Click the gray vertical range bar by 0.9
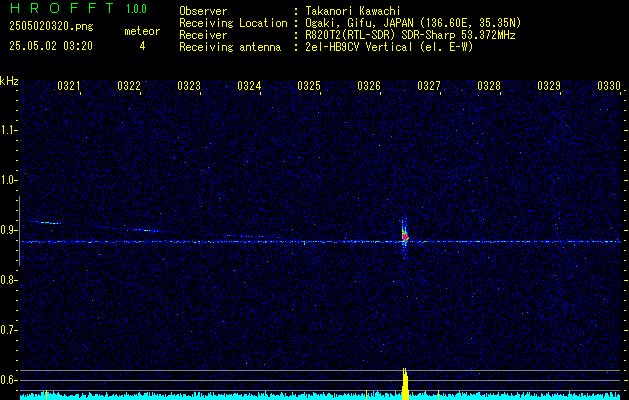The image size is (629, 400). click(19, 231)
